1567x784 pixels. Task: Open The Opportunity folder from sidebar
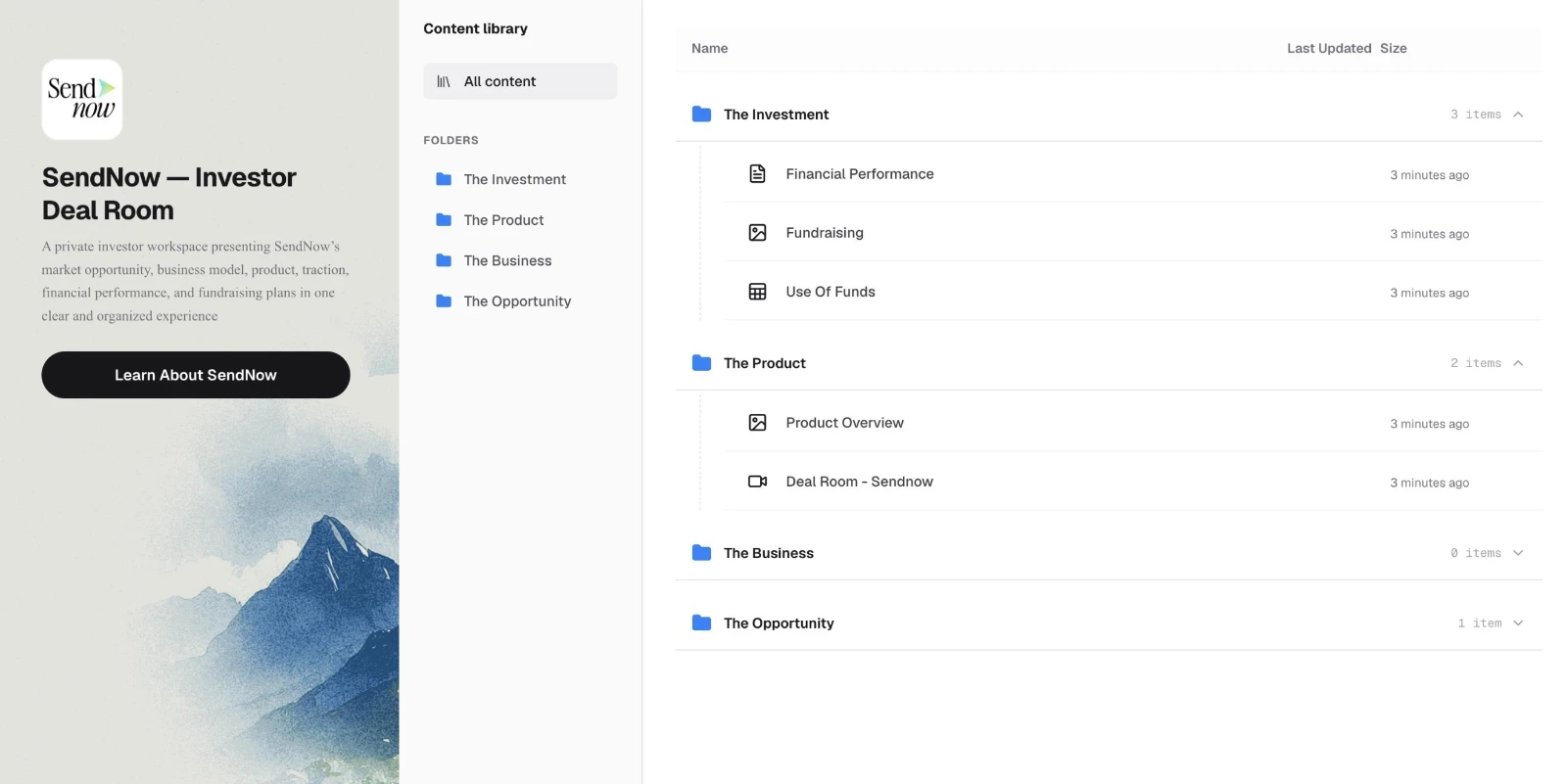[520, 301]
